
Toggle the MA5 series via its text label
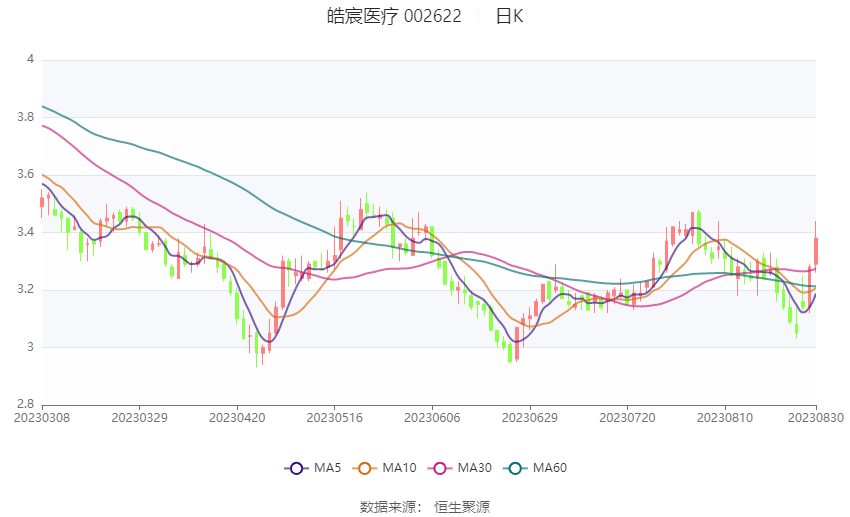327,468
